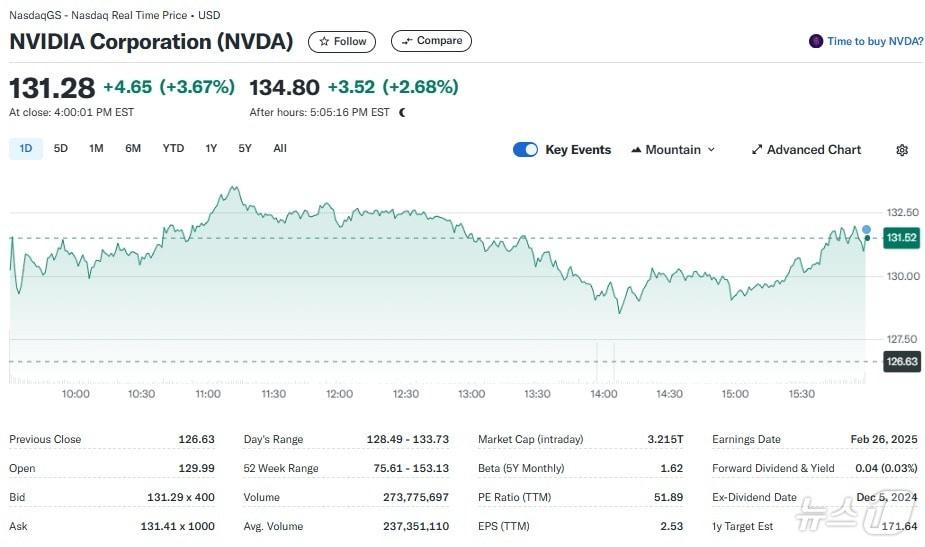Viewport: 925px width, 547px height.
Task: Expand the Mountain chart style dropdown
Action: pyautogui.click(x=711, y=150)
